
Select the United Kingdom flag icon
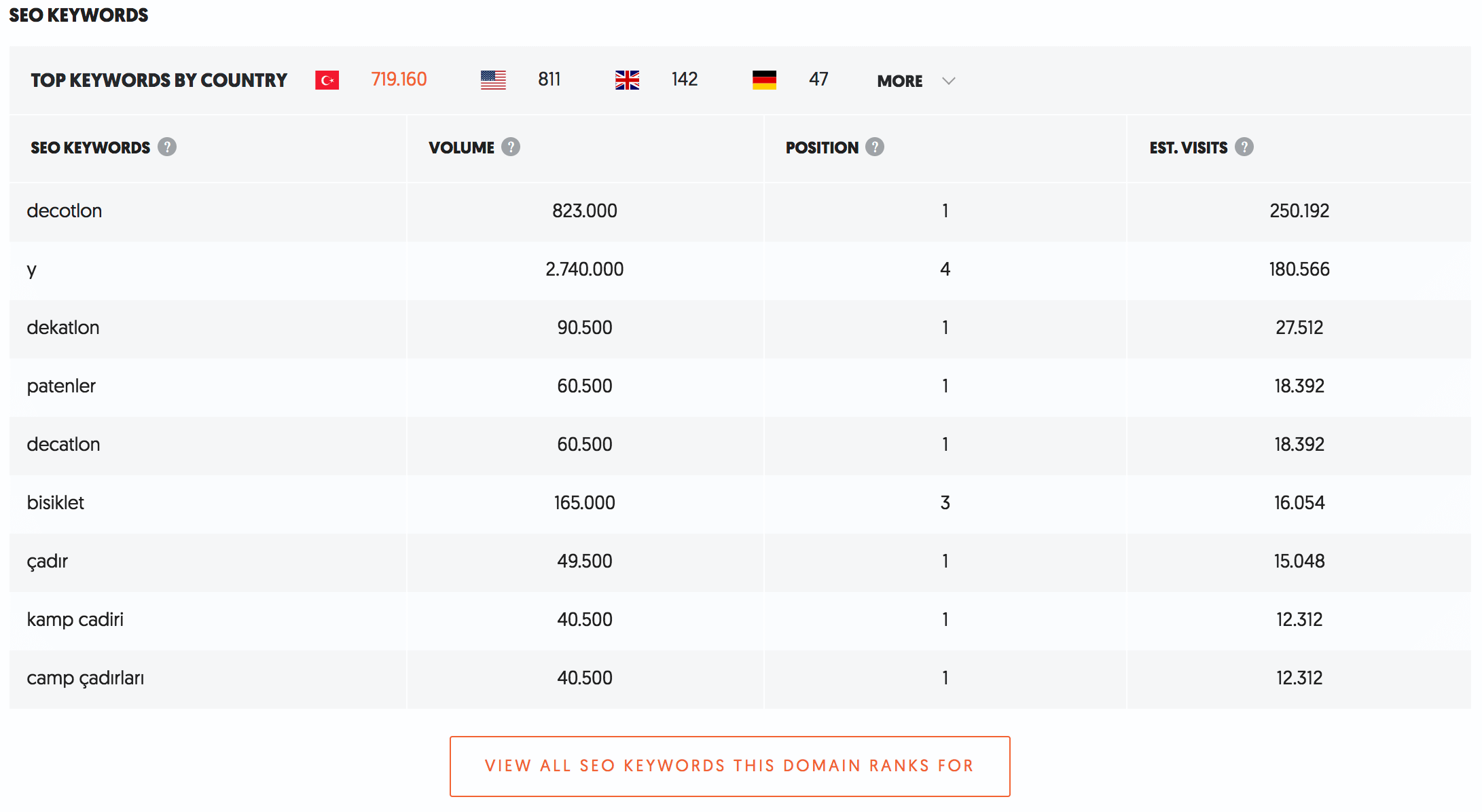point(628,80)
